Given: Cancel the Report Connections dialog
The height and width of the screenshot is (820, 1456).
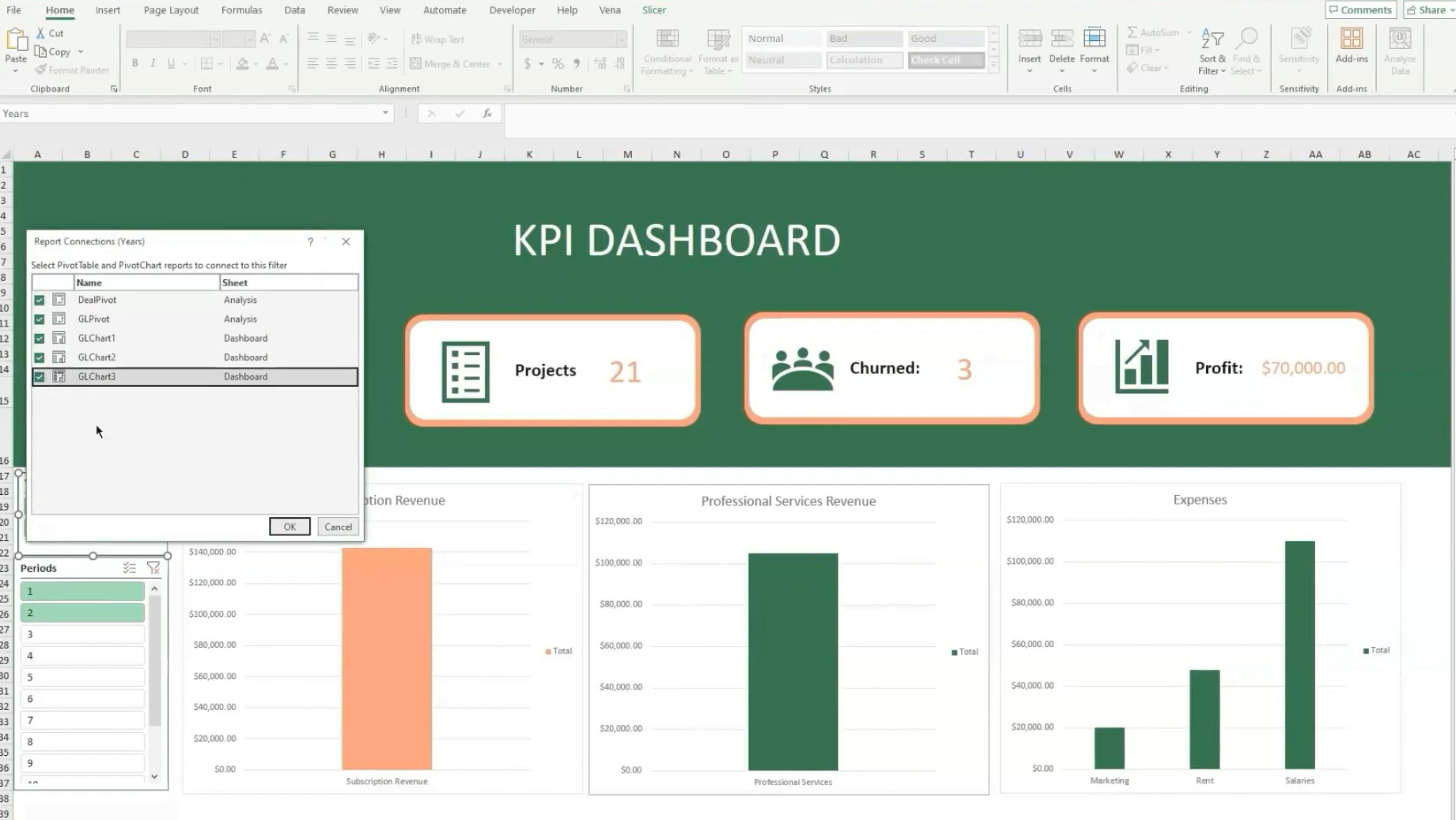Looking at the screenshot, I should (x=338, y=527).
